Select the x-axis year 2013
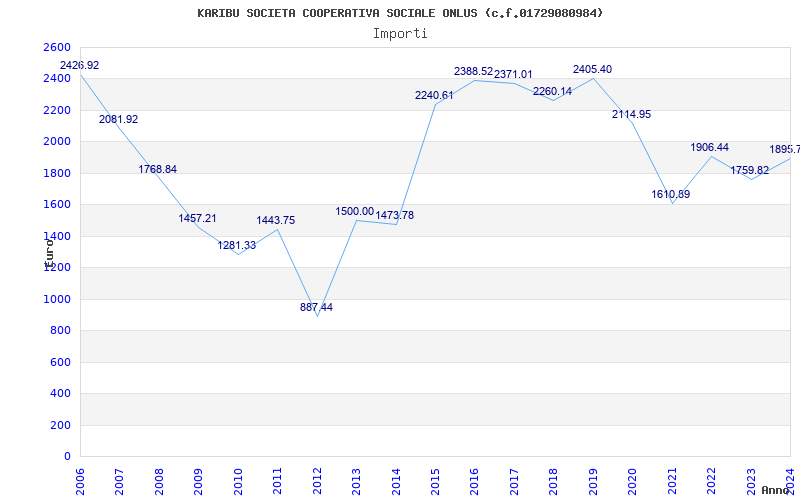Viewport: 800px width, 500px height. pyautogui.click(x=356, y=481)
